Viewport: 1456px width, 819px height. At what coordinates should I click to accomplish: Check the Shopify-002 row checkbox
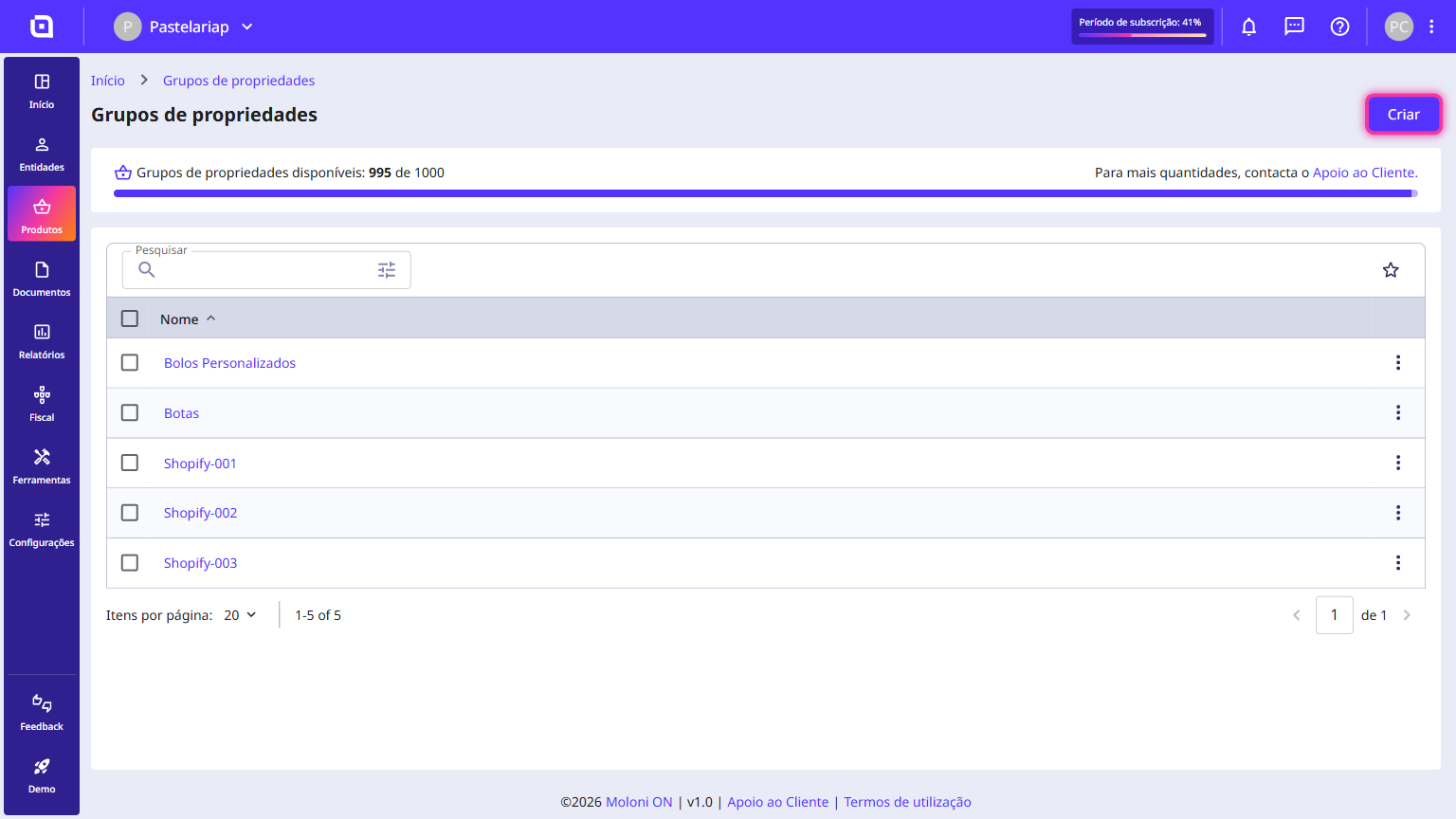pos(130,513)
